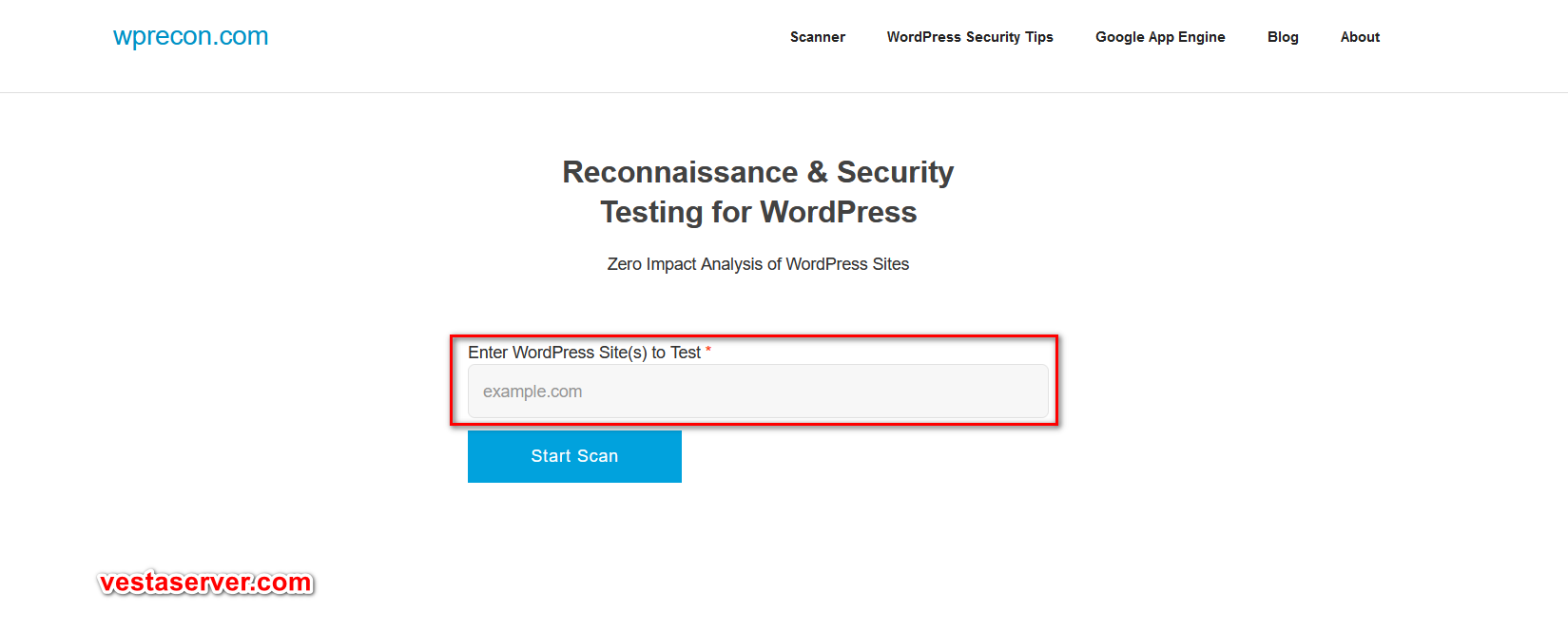Visit the Blog page
Viewport: 1568px width, 631px height.
click(x=1283, y=37)
